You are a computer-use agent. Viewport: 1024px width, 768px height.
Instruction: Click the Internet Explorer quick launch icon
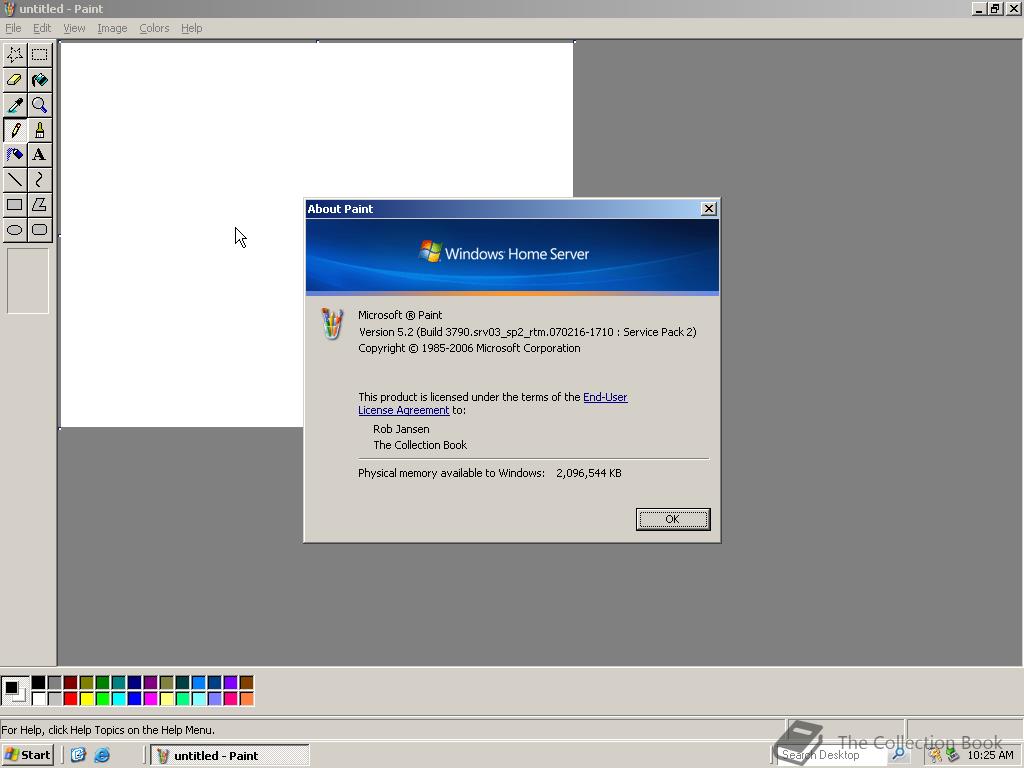coord(102,755)
